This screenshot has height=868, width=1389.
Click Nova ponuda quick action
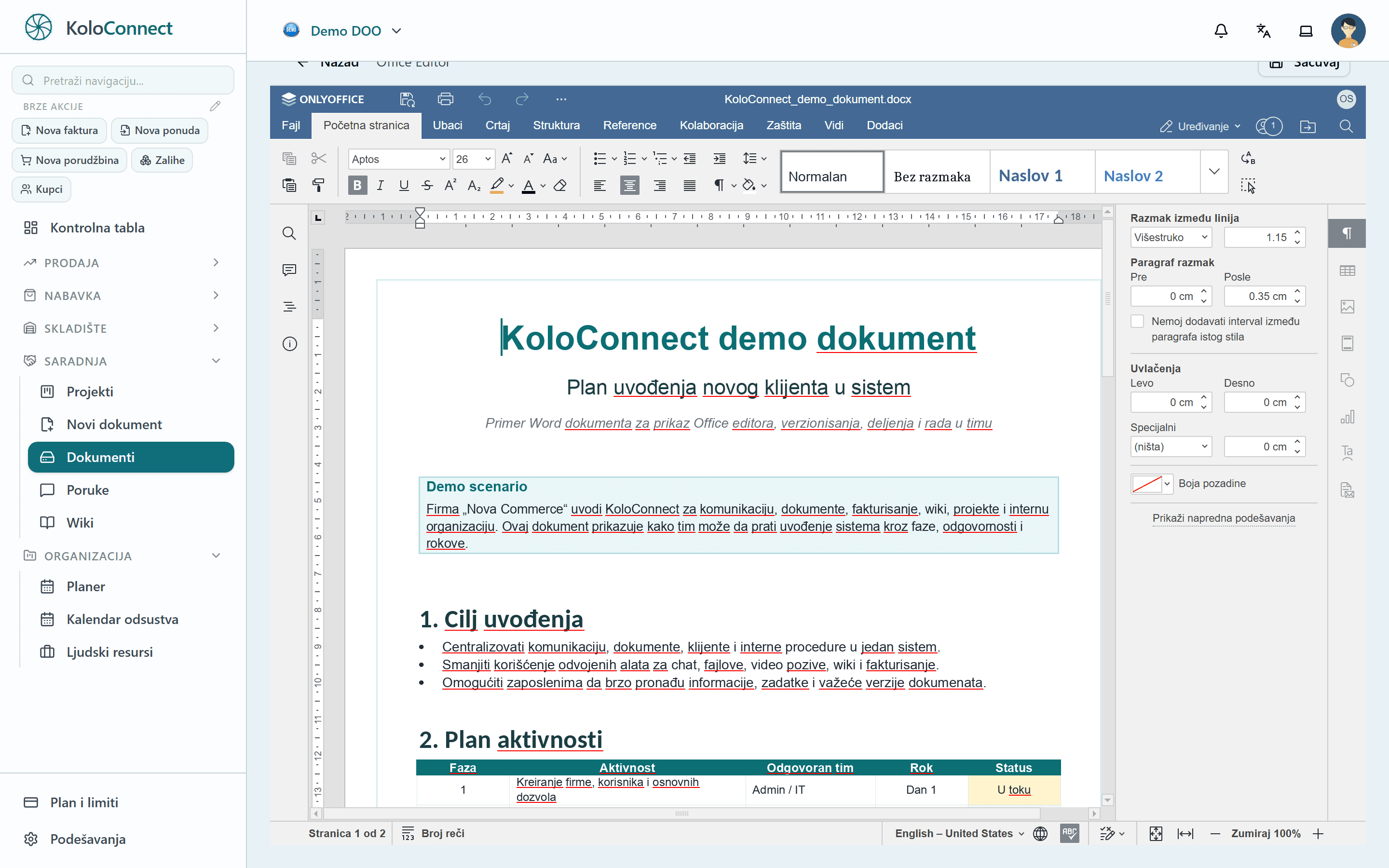point(160,130)
